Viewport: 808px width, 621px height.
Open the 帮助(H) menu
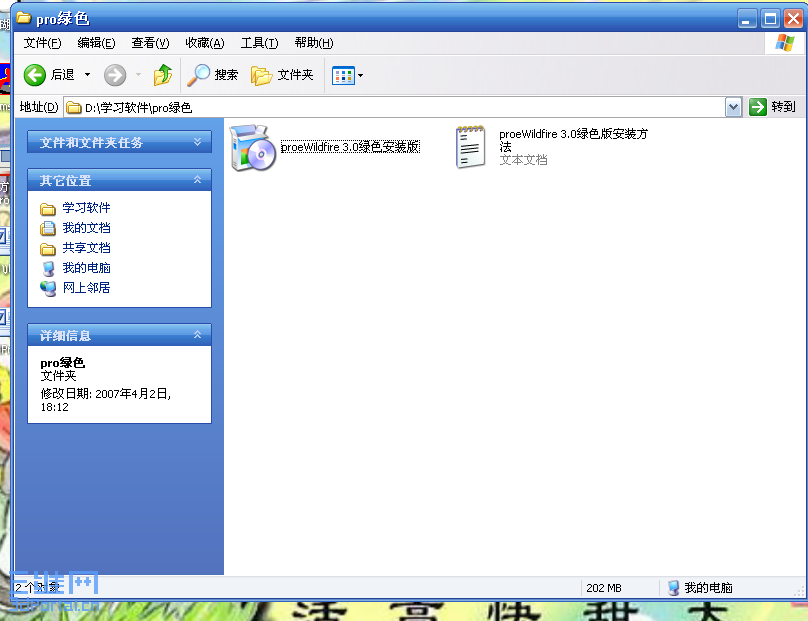[314, 43]
